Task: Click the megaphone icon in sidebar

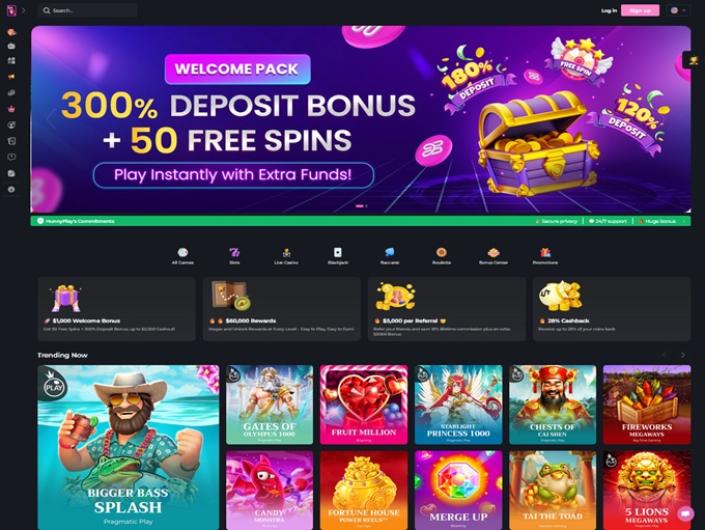Action: point(12,77)
